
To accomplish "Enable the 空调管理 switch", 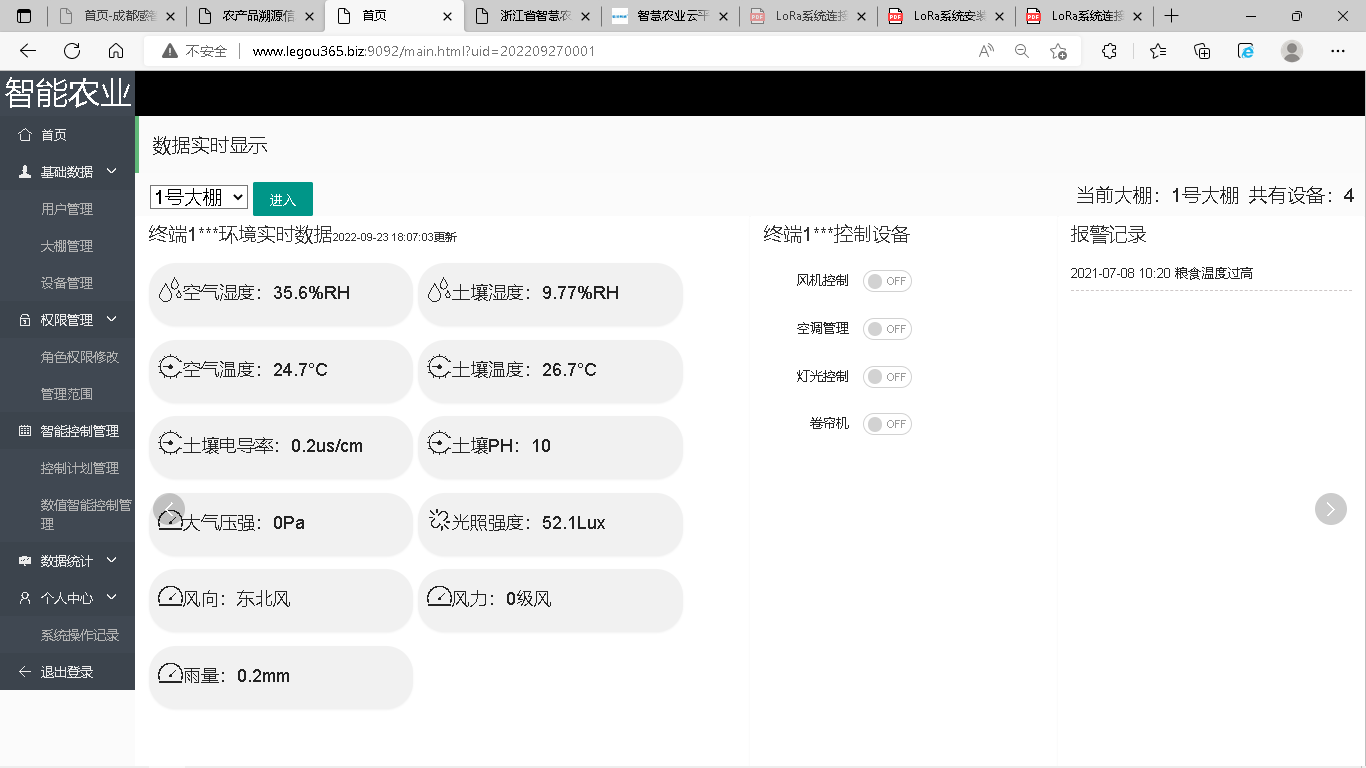I will click(887, 329).
